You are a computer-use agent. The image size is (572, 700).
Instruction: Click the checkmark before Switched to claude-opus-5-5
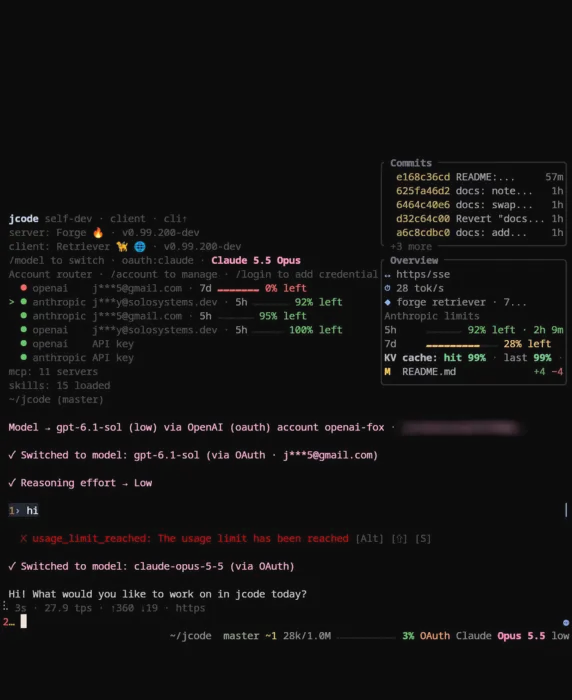12,566
